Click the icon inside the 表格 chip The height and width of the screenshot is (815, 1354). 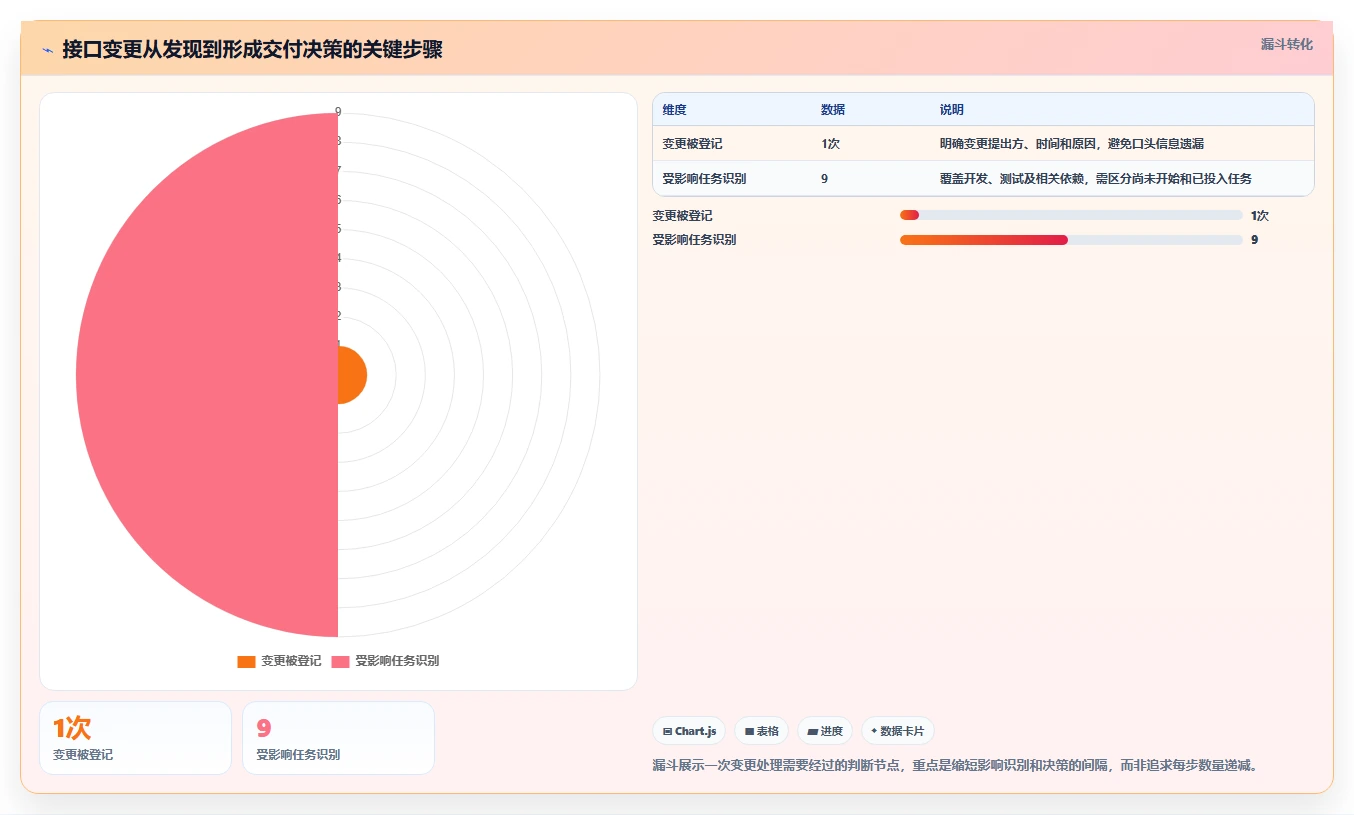click(749, 732)
